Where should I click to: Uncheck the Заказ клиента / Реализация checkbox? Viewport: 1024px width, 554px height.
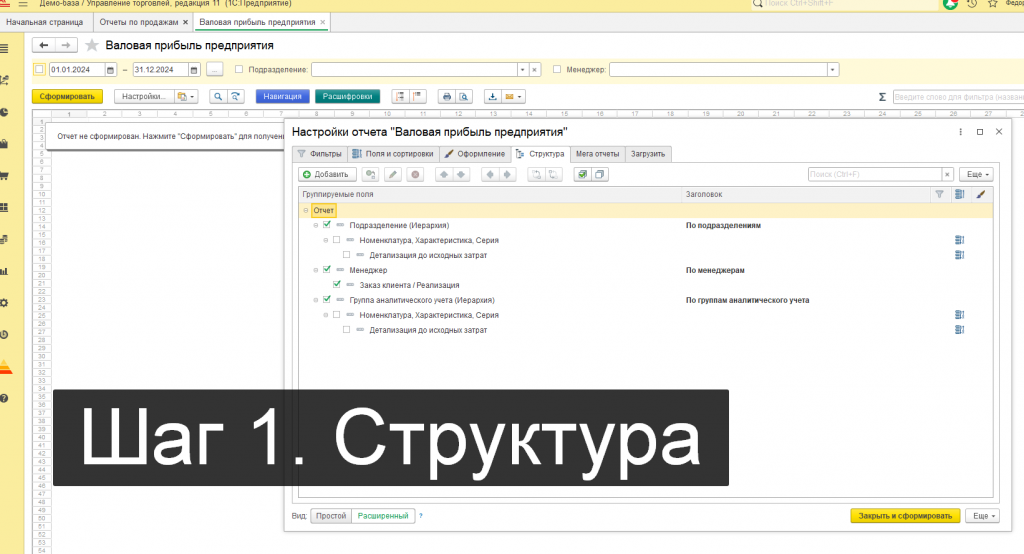[337, 284]
